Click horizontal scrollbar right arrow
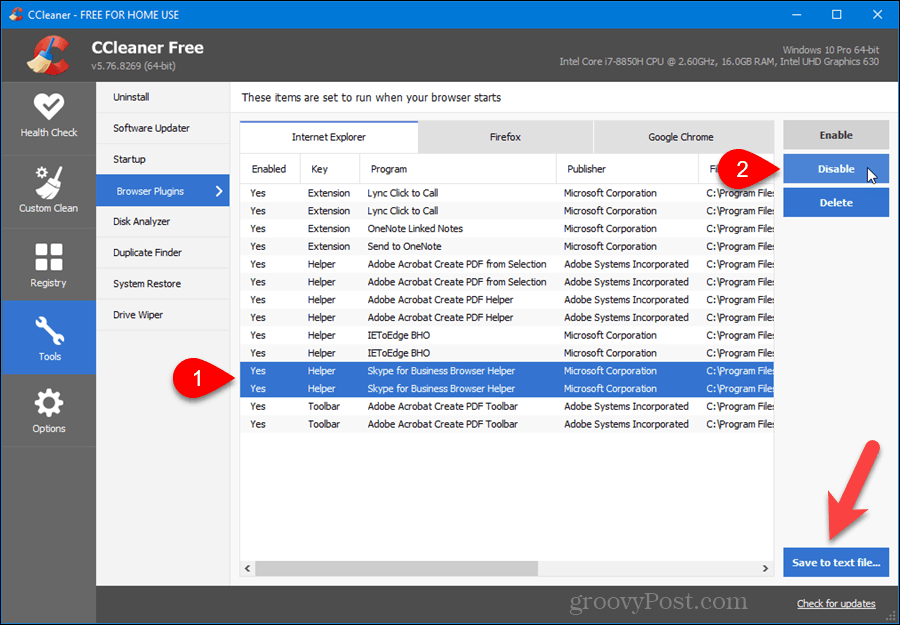The width and height of the screenshot is (900, 625). click(x=765, y=569)
